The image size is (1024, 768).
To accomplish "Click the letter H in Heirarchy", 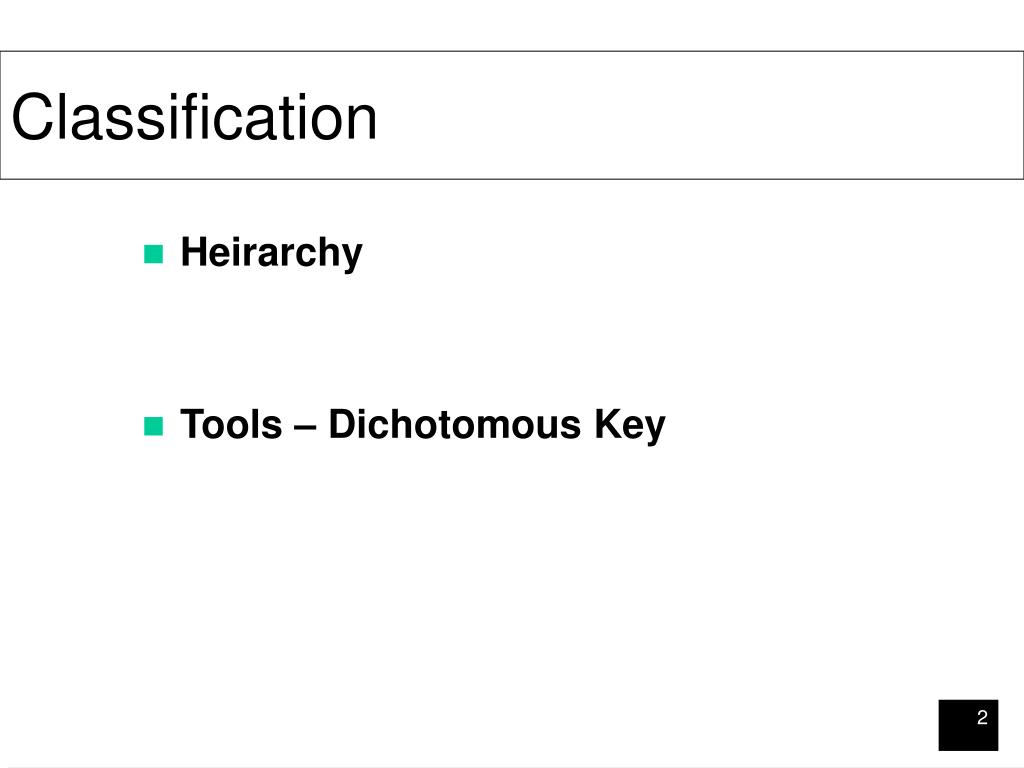I will click(194, 251).
